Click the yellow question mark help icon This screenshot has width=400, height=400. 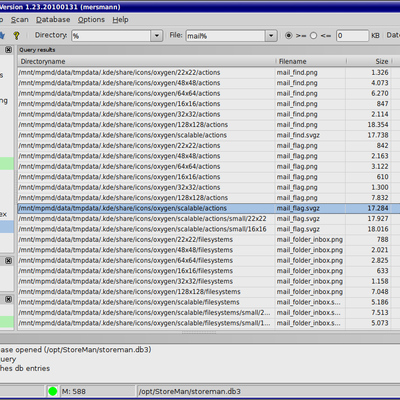coord(16,35)
